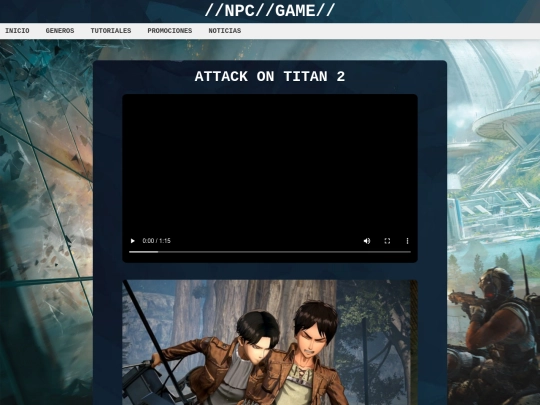Click the 0:00 / 1:15 video time display

coord(157,241)
